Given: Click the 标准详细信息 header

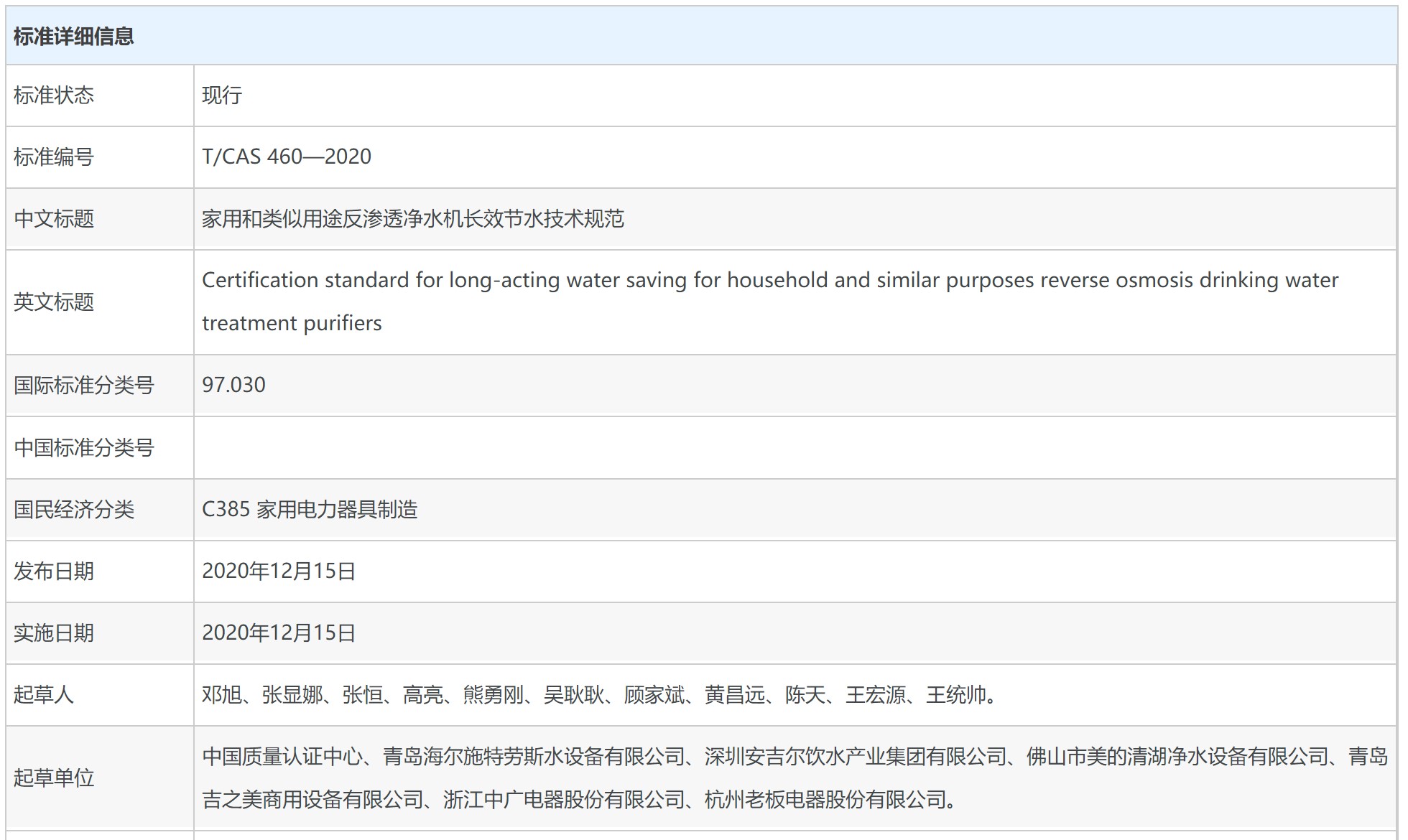Looking at the screenshot, I should click(x=73, y=37).
